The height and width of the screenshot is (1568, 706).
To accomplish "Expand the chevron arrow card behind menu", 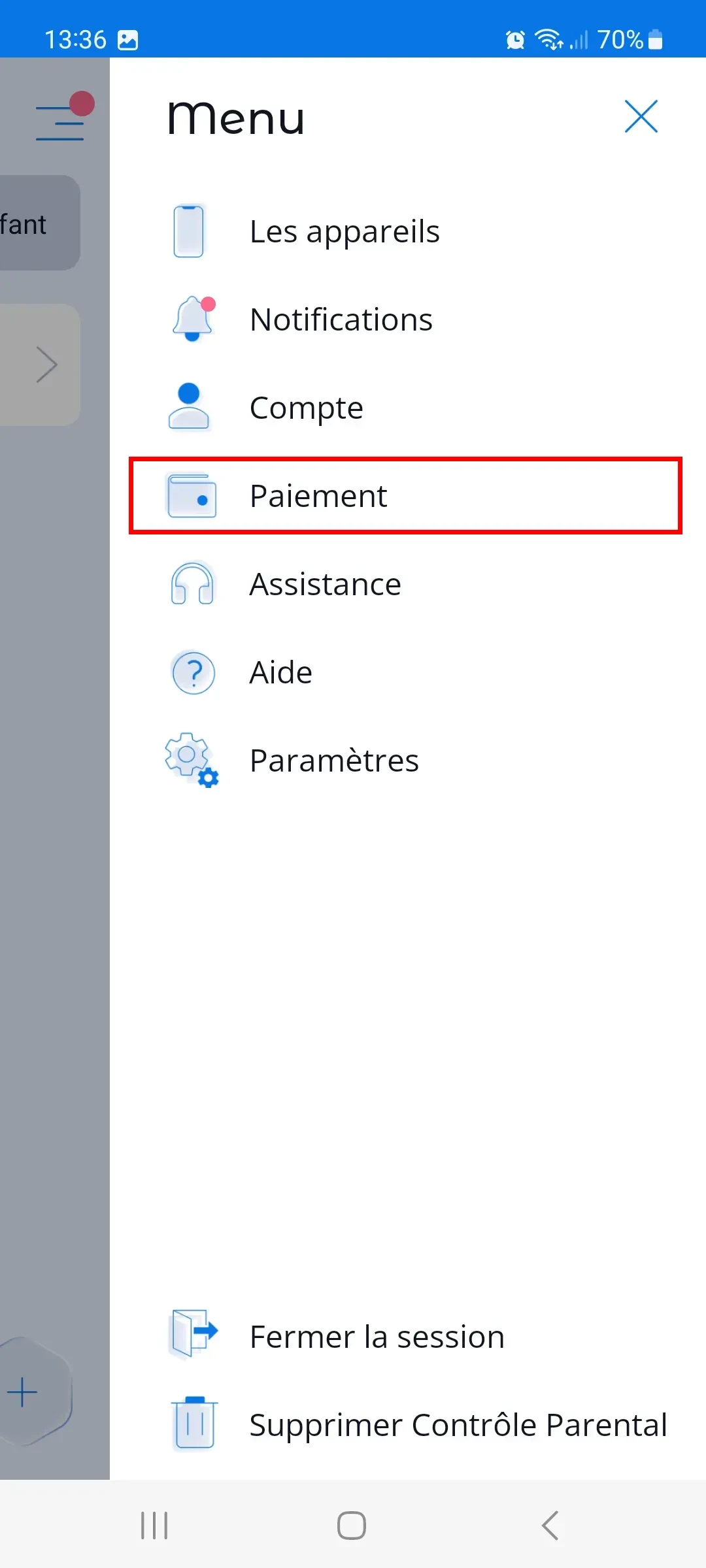I will point(46,365).
